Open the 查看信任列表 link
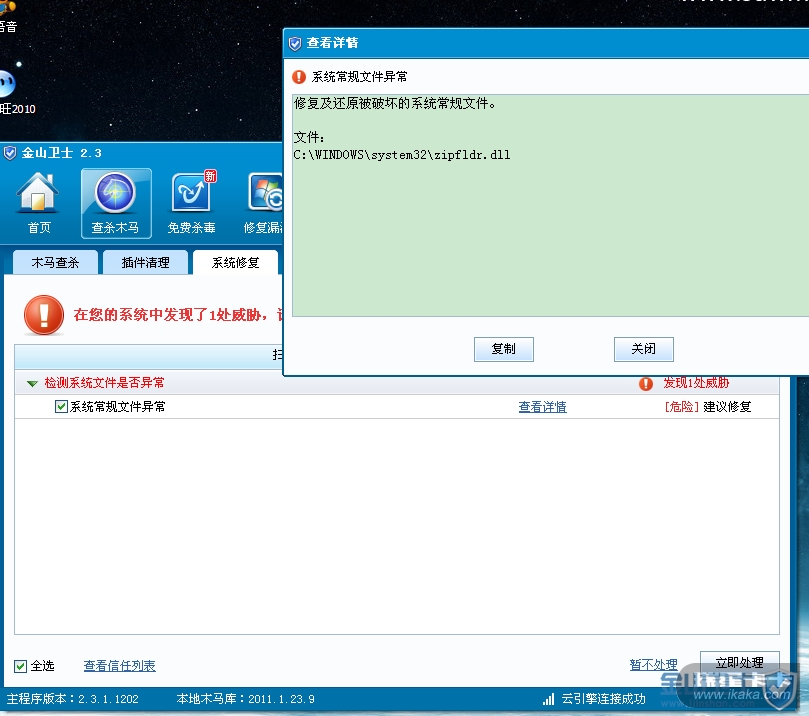 119,666
